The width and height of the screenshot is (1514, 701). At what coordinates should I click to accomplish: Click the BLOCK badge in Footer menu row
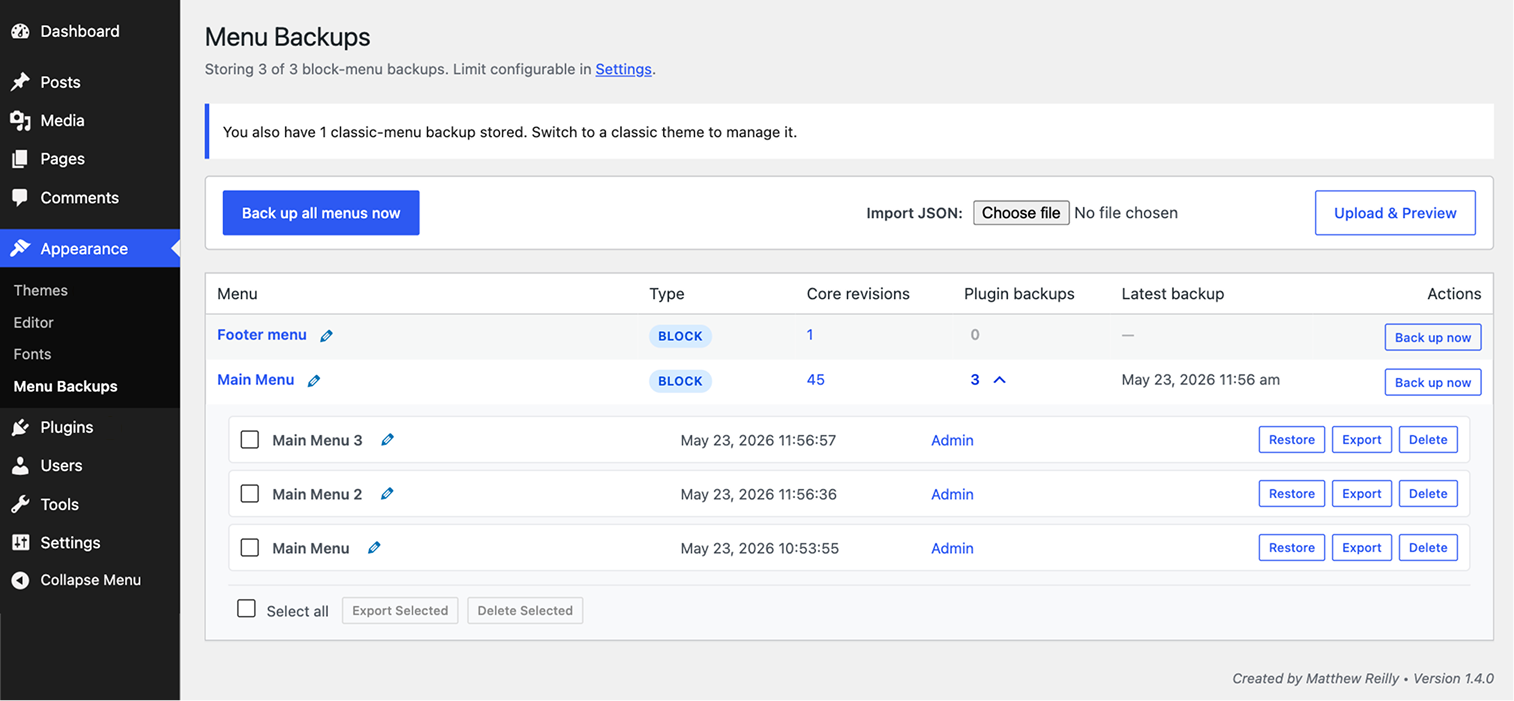680,336
